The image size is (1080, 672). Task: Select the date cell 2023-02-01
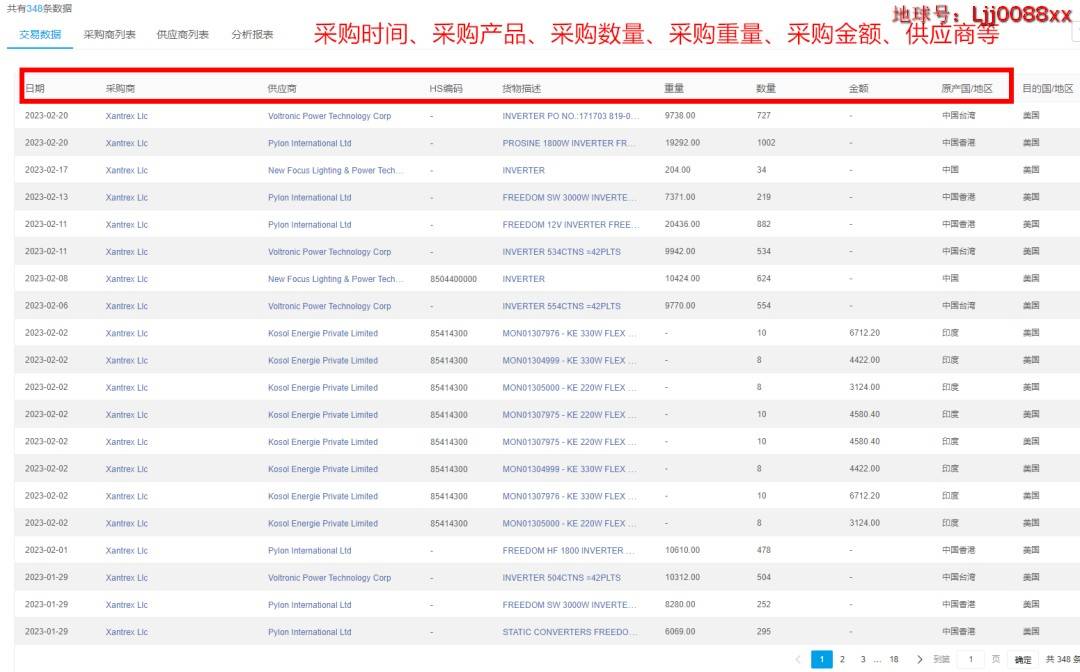point(46,549)
